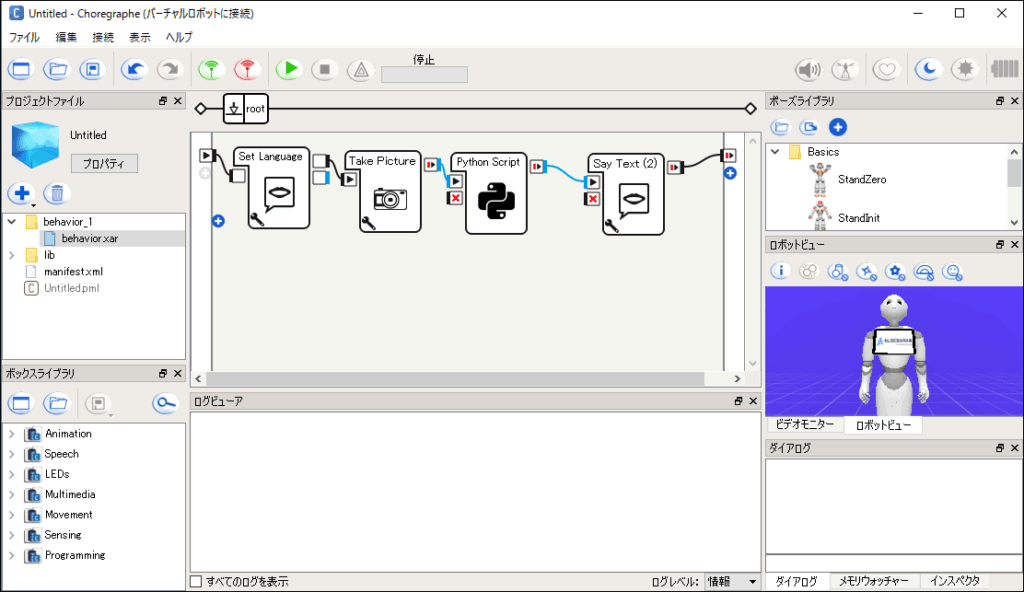Screen dimensions: 1024x592
Task: Switch to インスペクタ tab
Action: (955, 581)
